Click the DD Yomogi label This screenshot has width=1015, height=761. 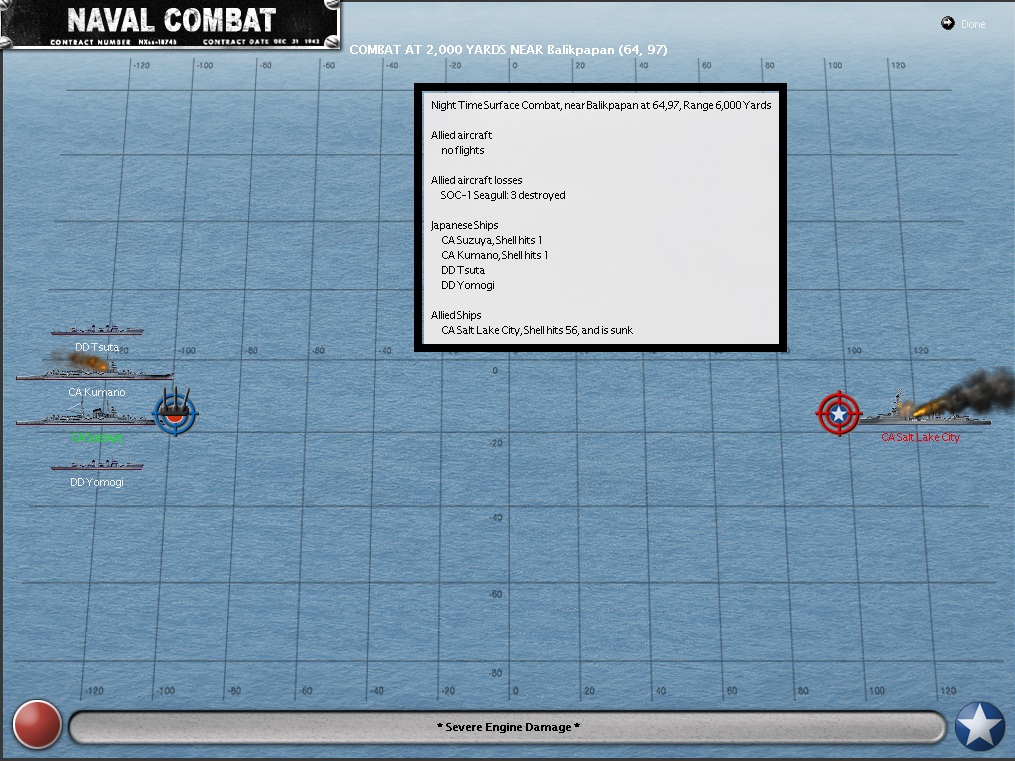coord(96,482)
